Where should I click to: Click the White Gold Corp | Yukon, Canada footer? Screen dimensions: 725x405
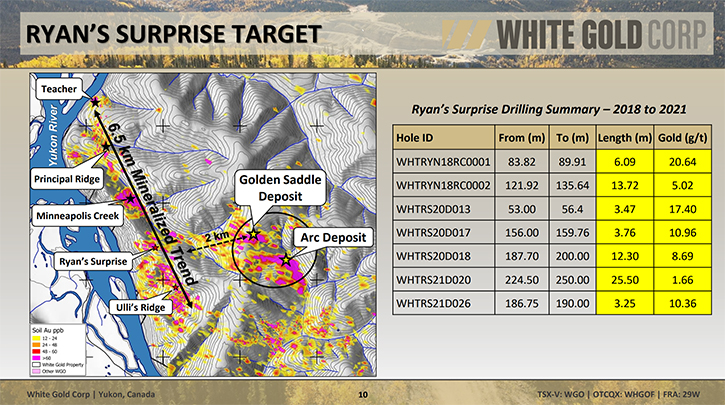point(91,394)
